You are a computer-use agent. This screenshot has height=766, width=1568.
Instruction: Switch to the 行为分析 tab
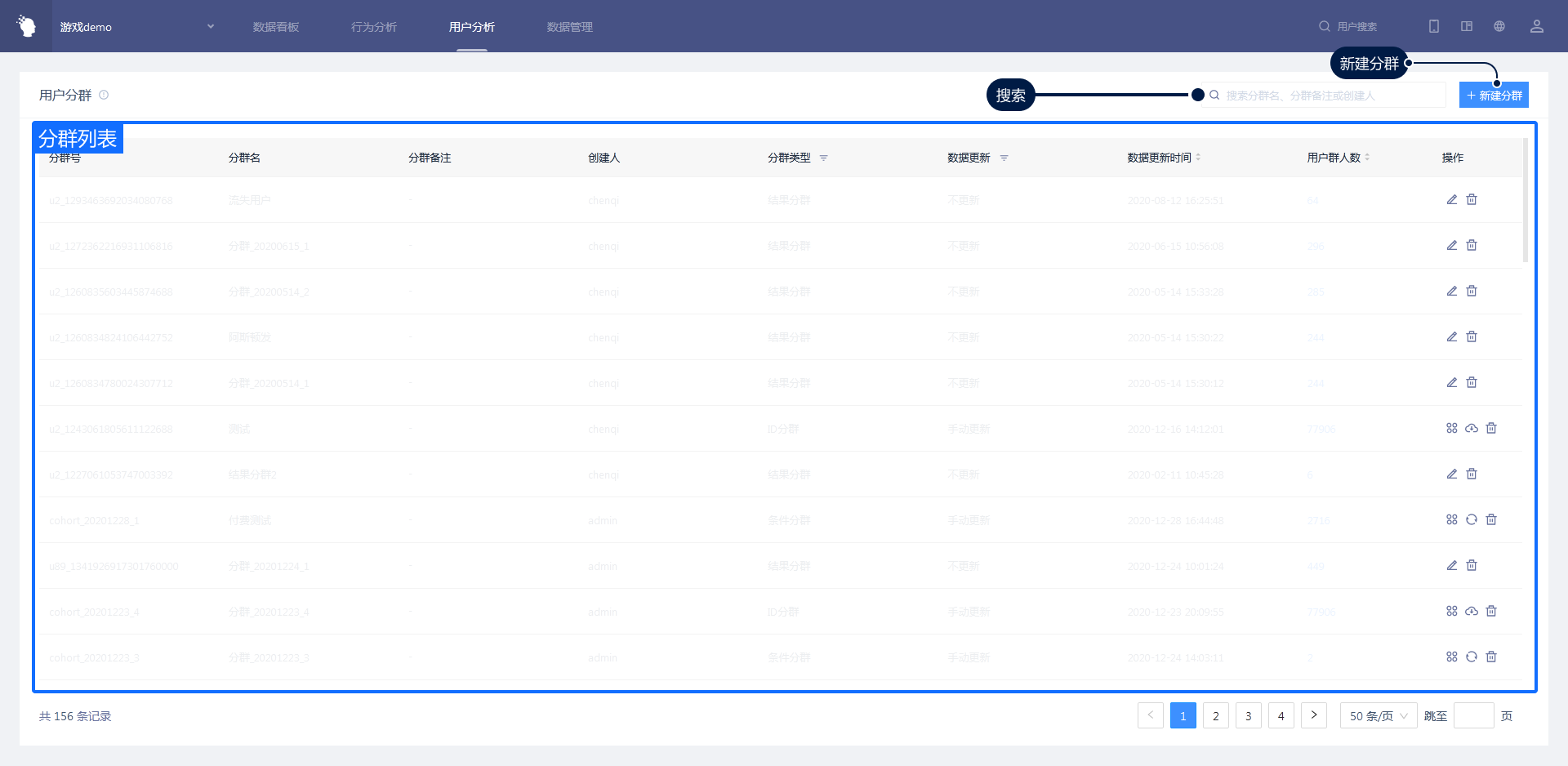373,27
